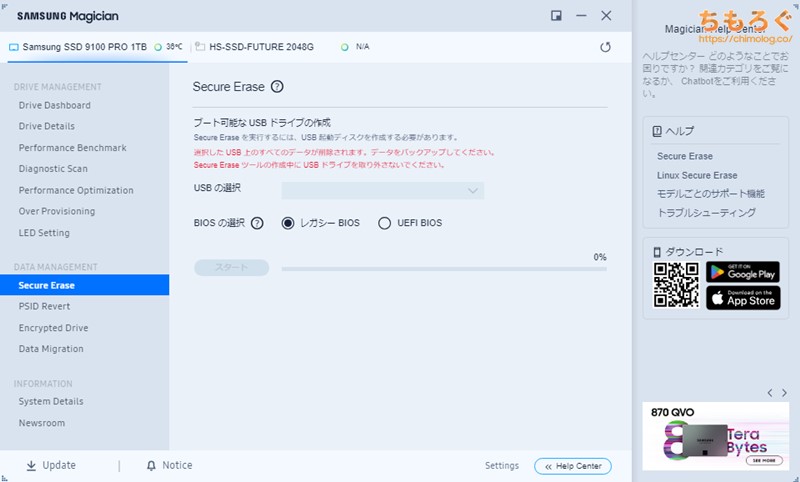The width and height of the screenshot is (800, 482).
Task: Click the phone icon beside ダウンロード
Action: (x=657, y=252)
